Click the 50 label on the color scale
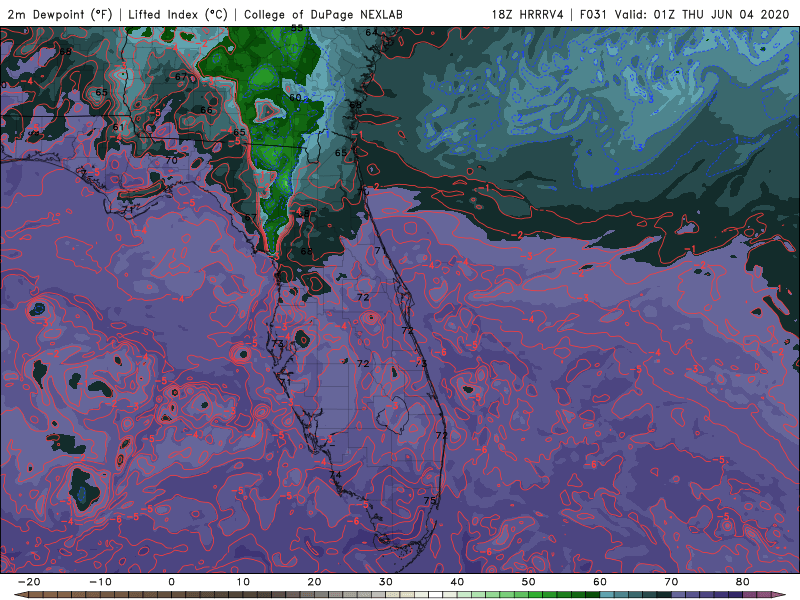800x600 pixels. pyautogui.click(x=529, y=582)
